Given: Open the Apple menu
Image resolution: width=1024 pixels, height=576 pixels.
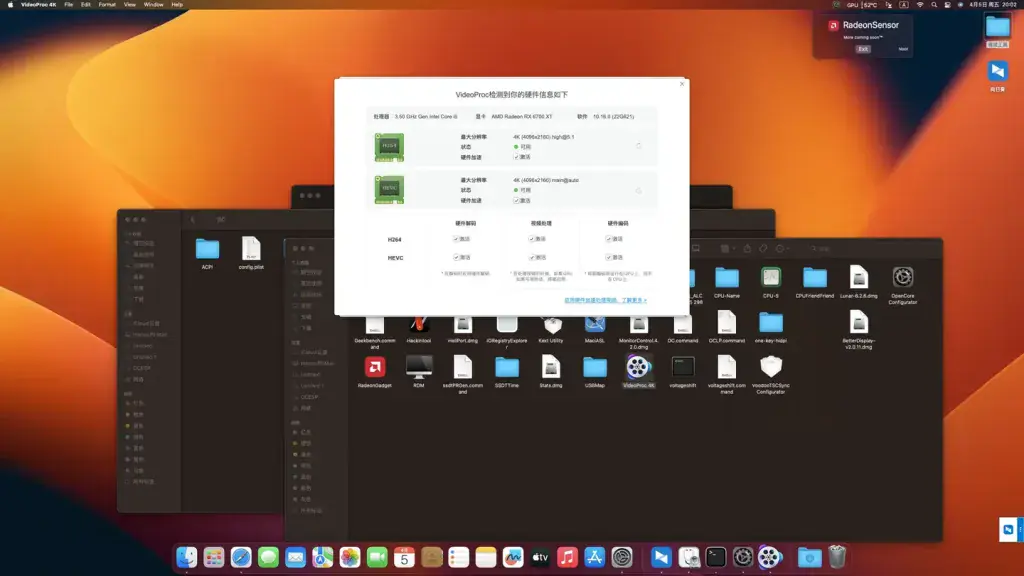Looking at the screenshot, I should click(x=10, y=5).
